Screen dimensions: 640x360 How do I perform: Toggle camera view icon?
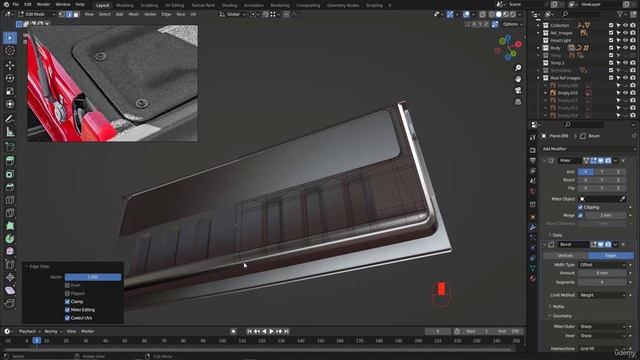tap(518, 90)
